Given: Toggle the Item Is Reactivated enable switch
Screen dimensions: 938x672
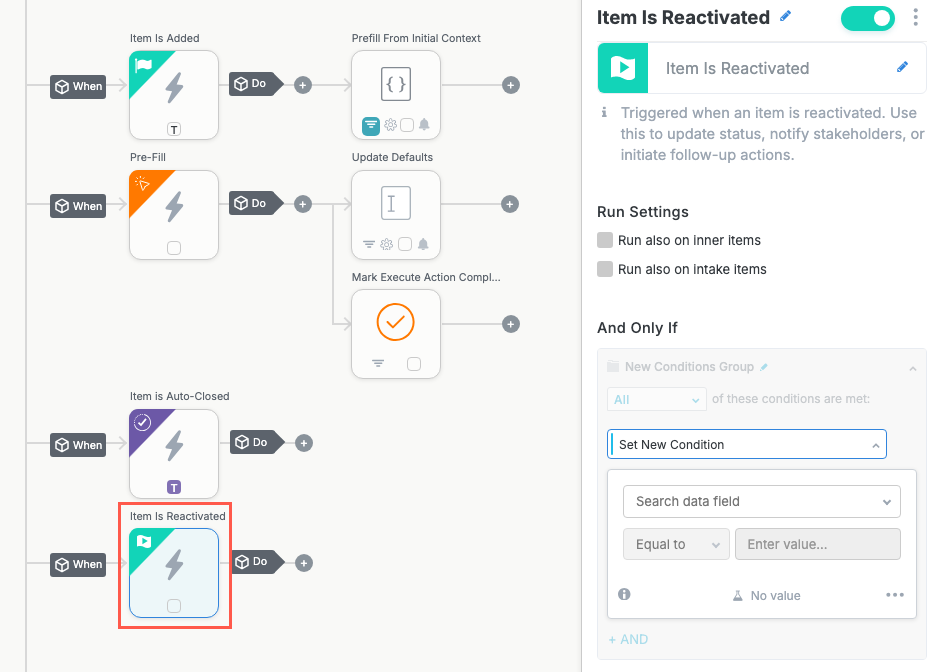Looking at the screenshot, I should pos(867,18).
